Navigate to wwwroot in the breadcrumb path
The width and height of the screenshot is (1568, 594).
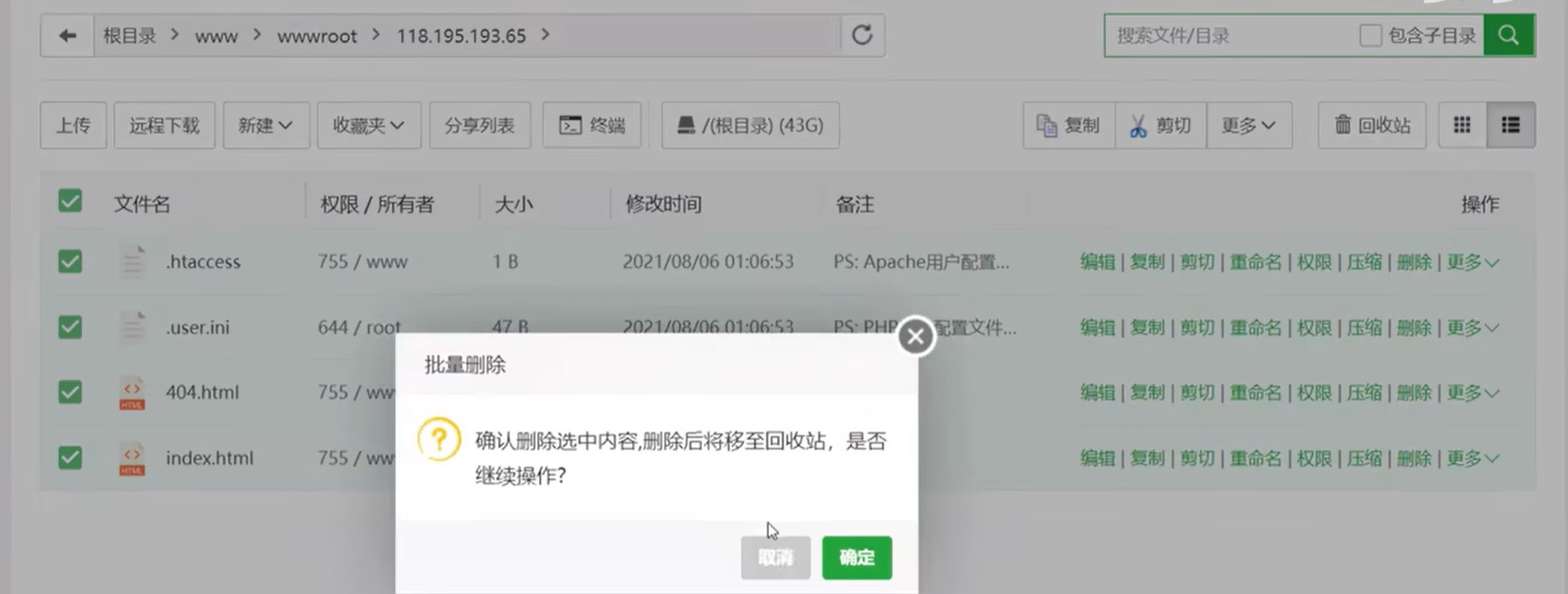point(317,36)
